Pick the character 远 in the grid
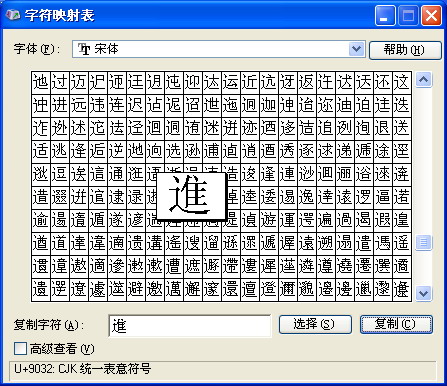Viewport: 447px width, 386px height. [x=79, y=105]
